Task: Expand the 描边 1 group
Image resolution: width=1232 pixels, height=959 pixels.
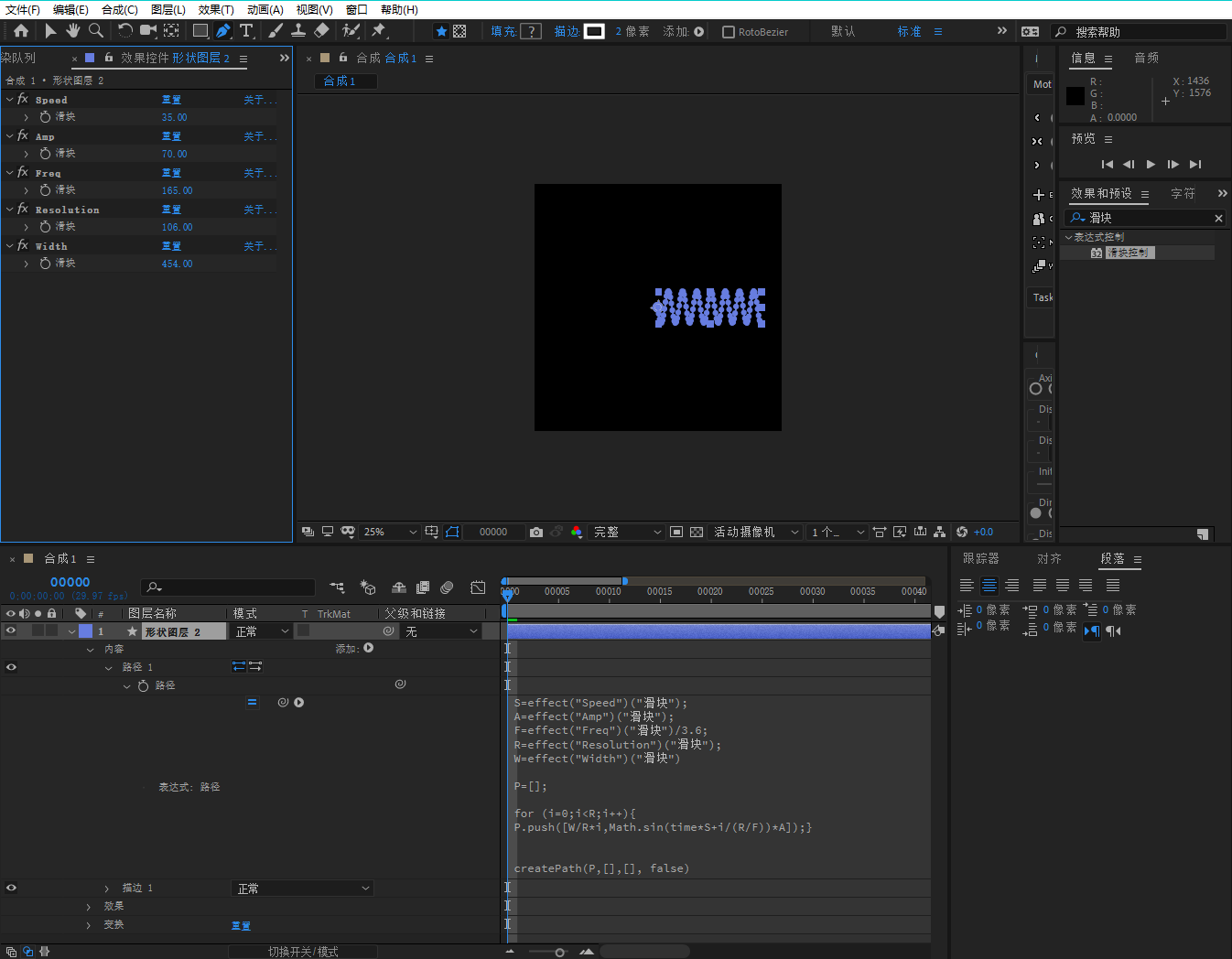Action: tap(107, 889)
